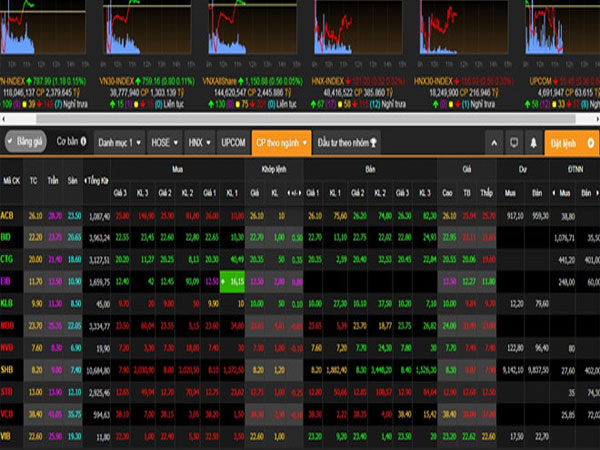Switch to the UPCOM tab
The width and height of the screenshot is (600, 450).
(233, 143)
